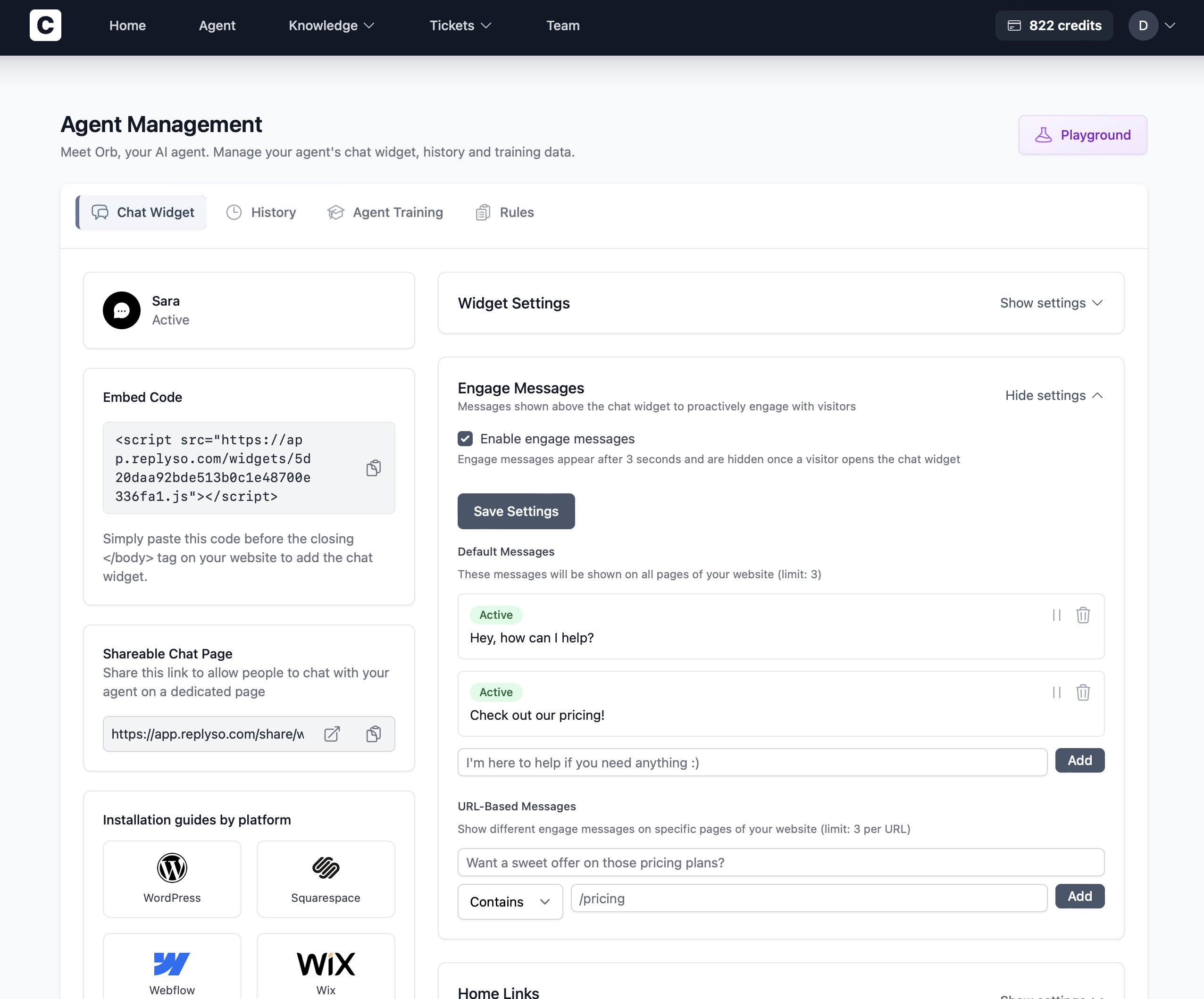Focus the default message input field

pos(752,762)
